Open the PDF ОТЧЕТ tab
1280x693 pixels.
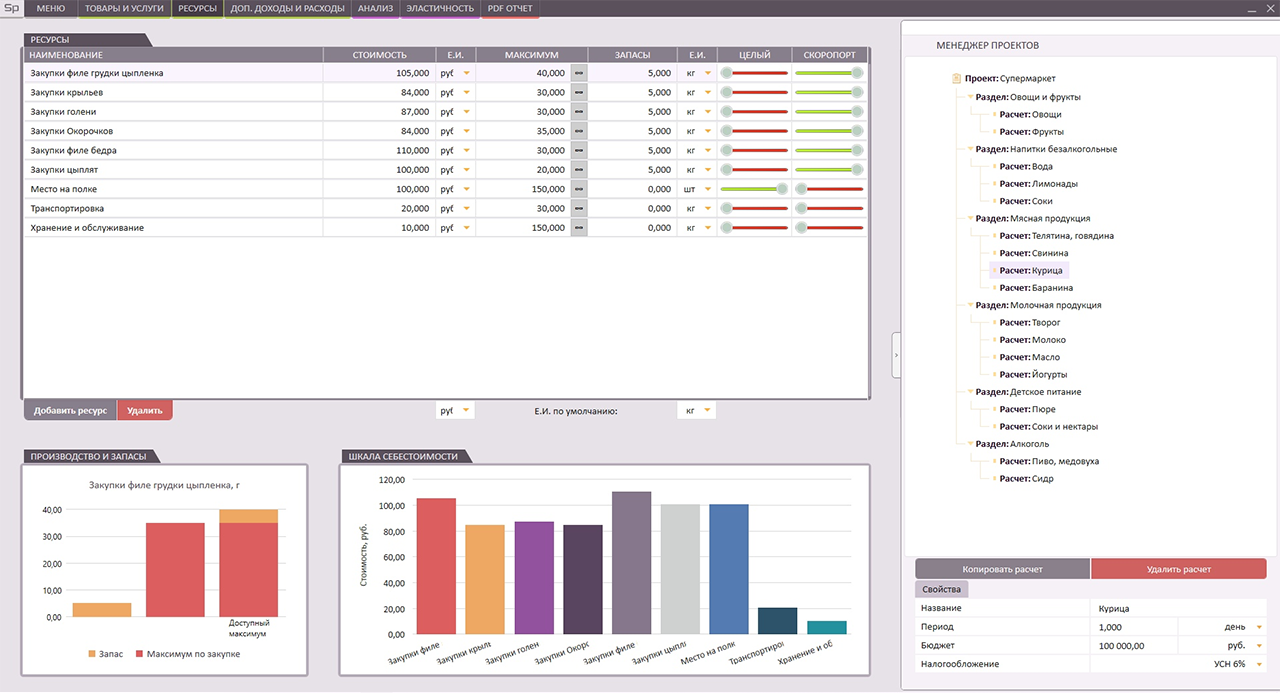(x=509, y=8)
